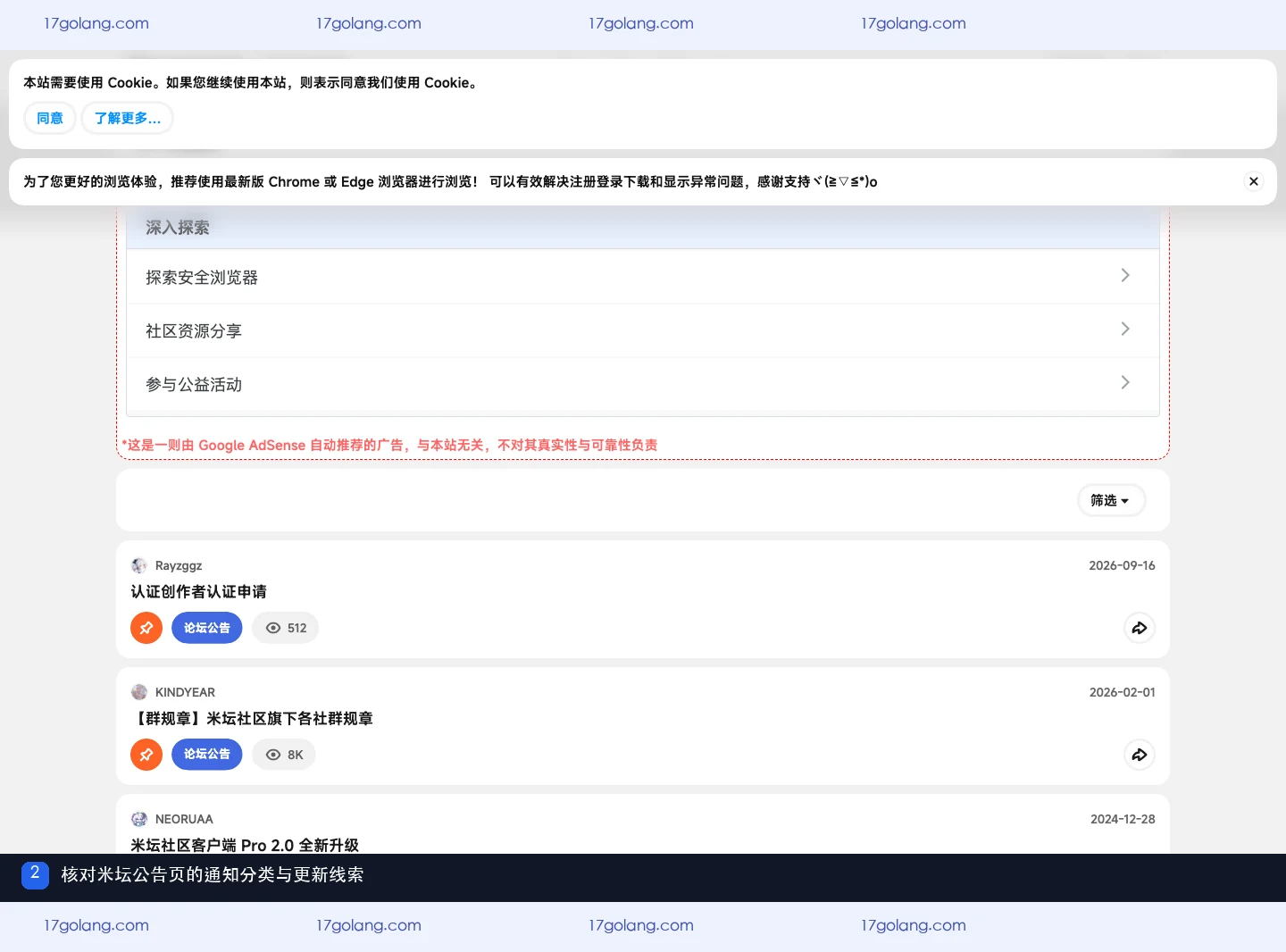
Task: Expand 参与公益活动 chevron arrow
Action: [1125, 383]
